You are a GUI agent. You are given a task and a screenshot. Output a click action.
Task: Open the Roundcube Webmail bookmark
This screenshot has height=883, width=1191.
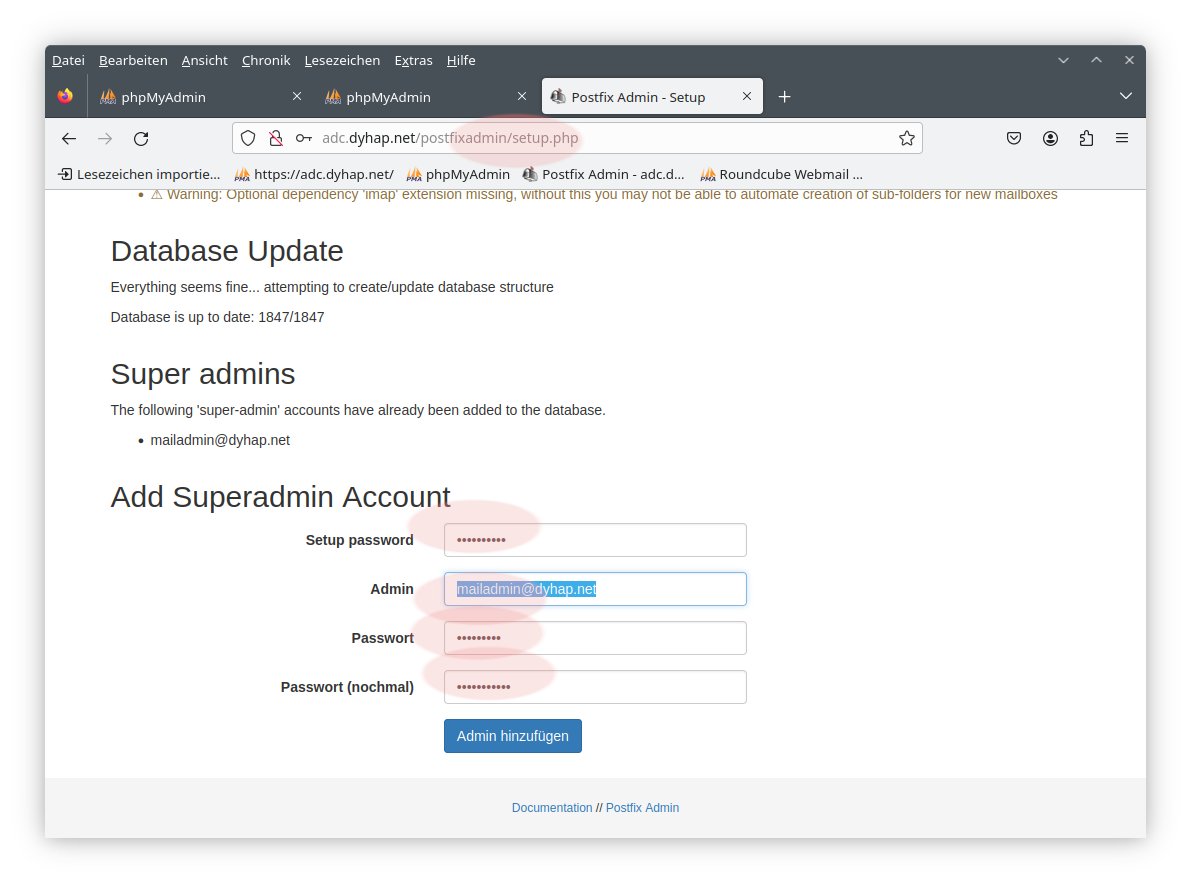[x=781, y=174]
